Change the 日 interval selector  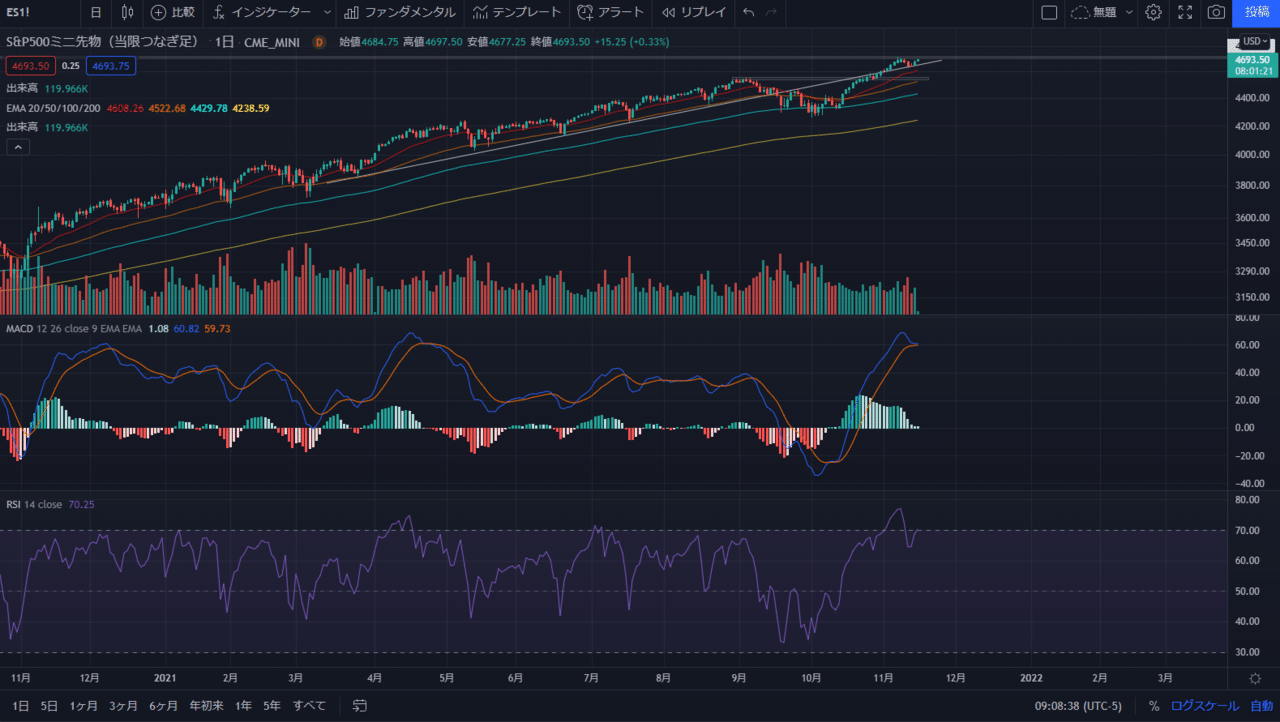(96, 12)
